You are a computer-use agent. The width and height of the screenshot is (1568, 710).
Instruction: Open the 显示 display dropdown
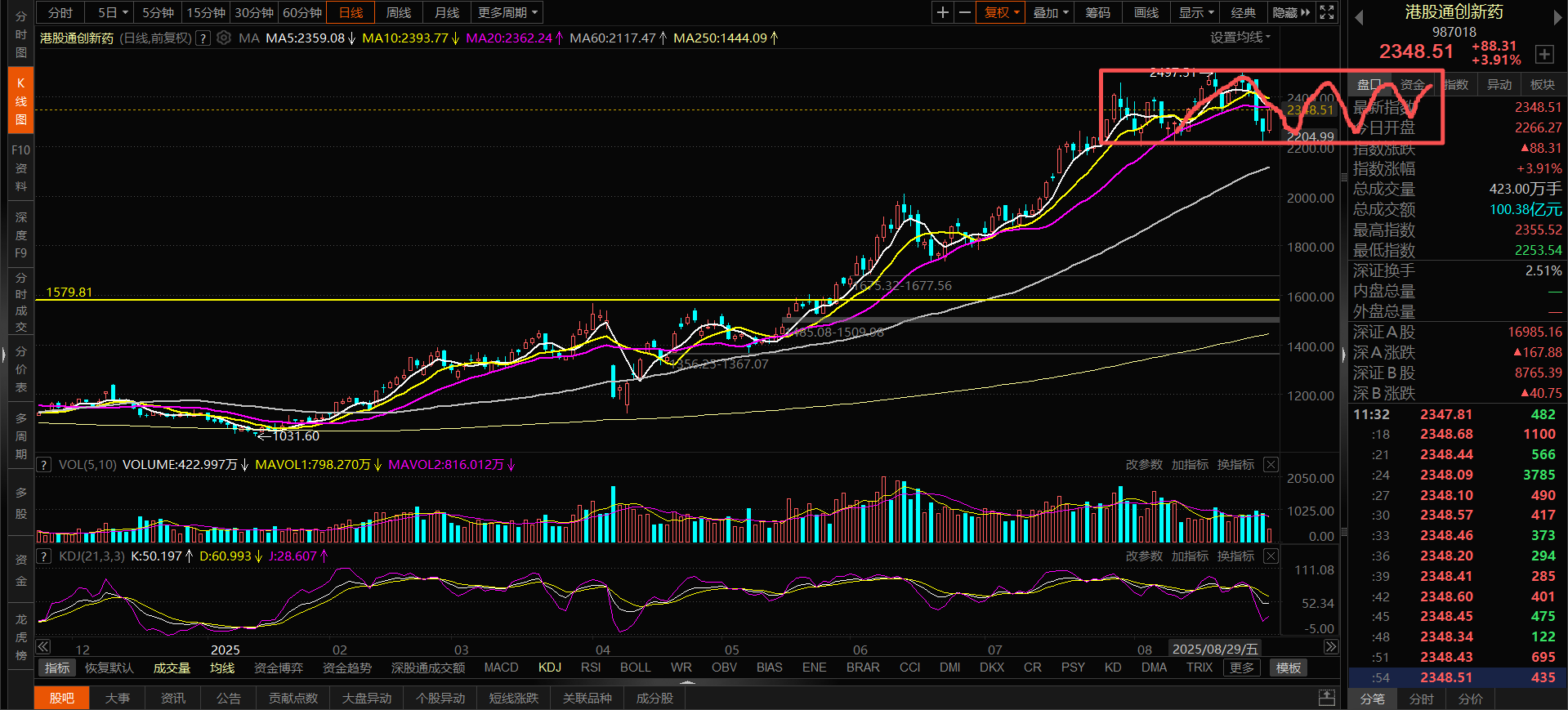pos(1195,12)
